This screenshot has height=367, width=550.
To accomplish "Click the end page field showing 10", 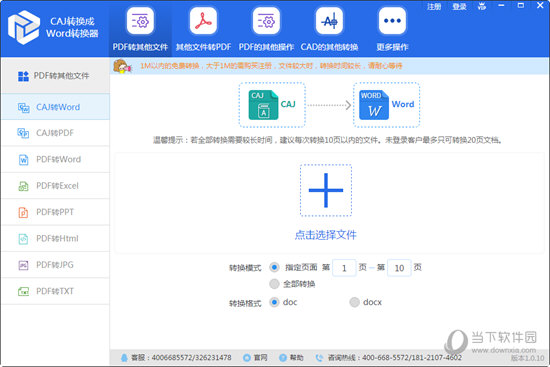I will [399, 268].
